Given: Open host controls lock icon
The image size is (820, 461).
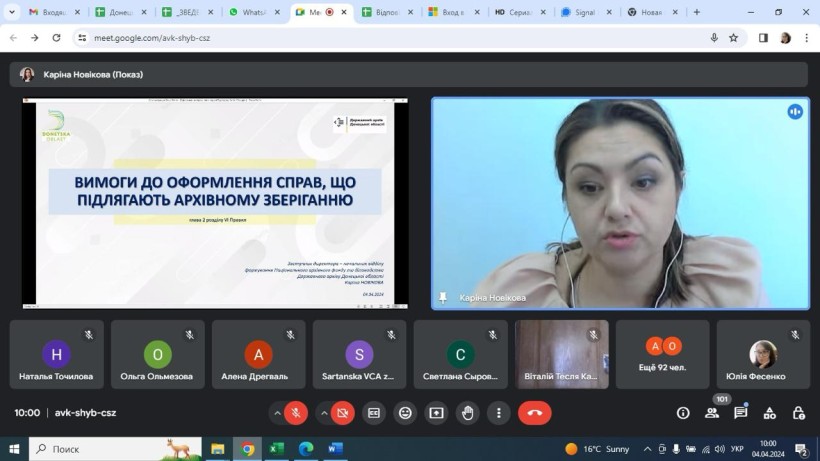Looking at the screenshot, I should click(798, 412).
